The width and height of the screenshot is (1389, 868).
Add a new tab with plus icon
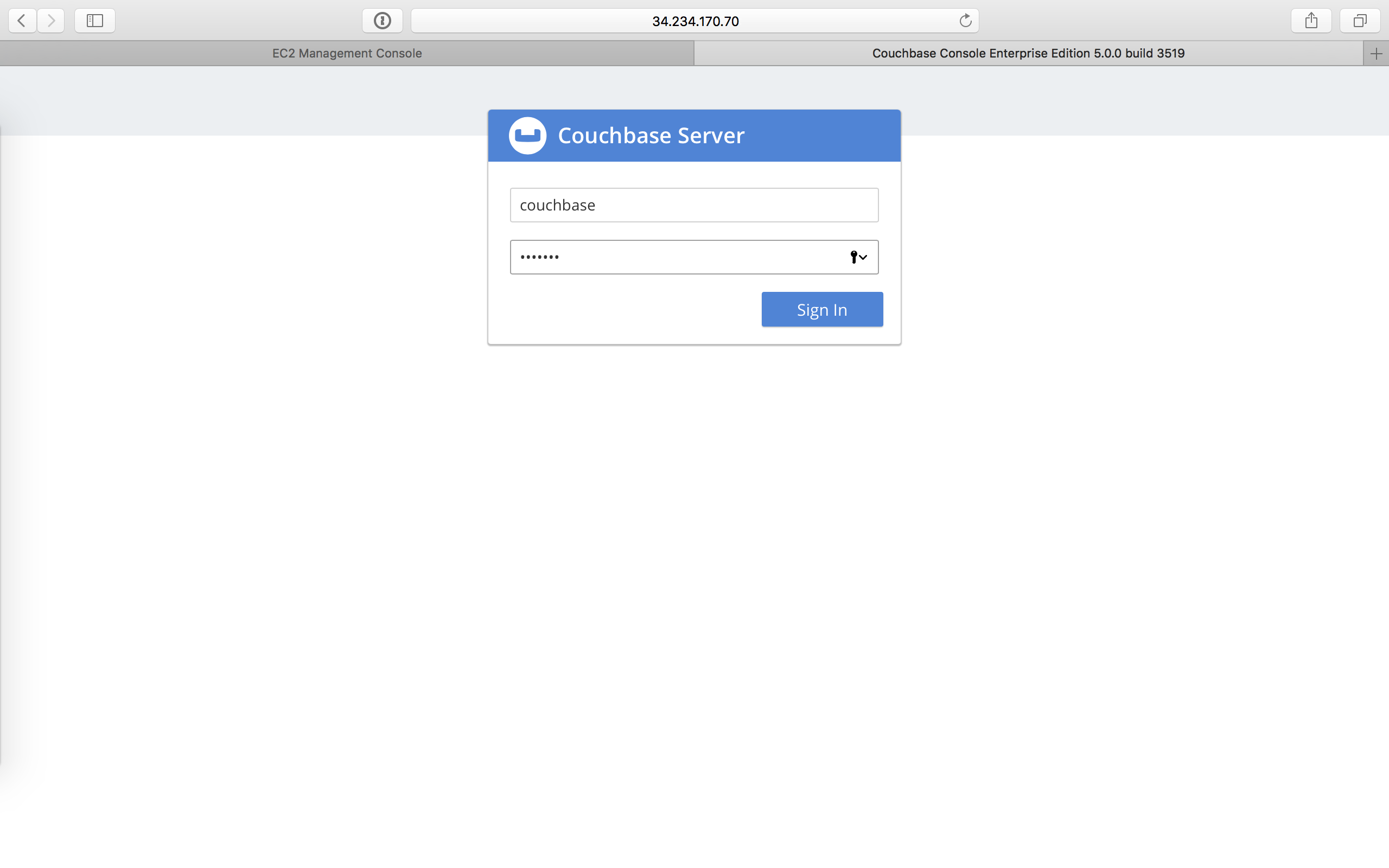click(x=1376, y=53)
